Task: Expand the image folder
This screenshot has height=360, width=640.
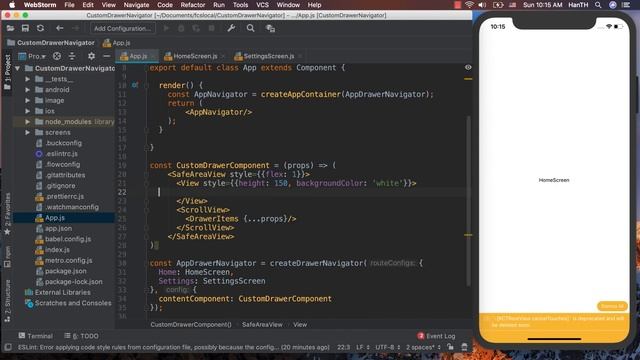Action: click(27, 100)
